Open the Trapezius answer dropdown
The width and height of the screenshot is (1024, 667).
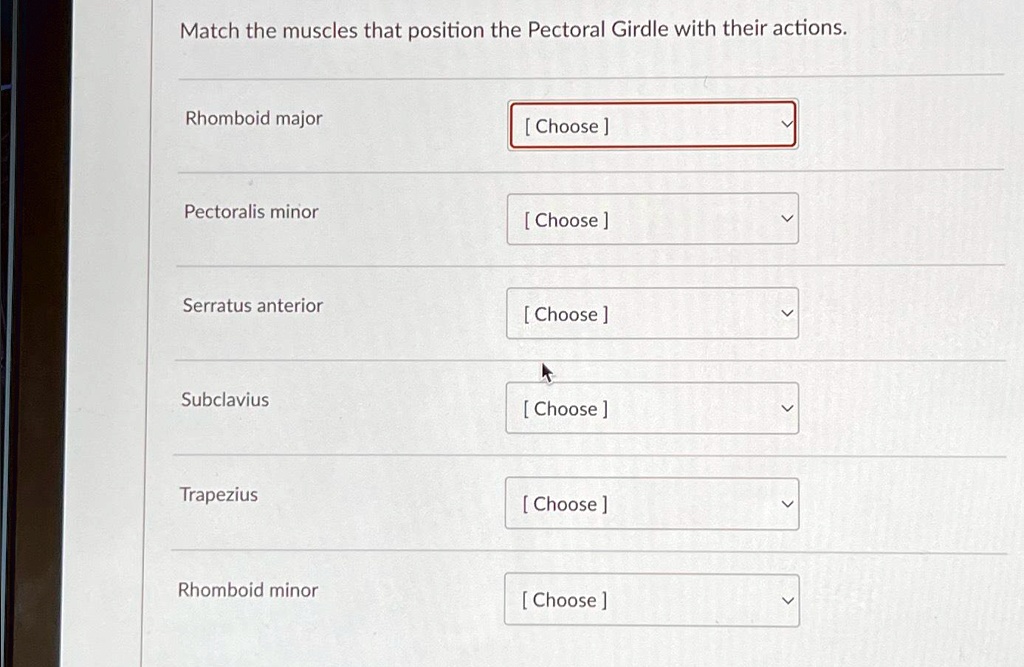652,504
